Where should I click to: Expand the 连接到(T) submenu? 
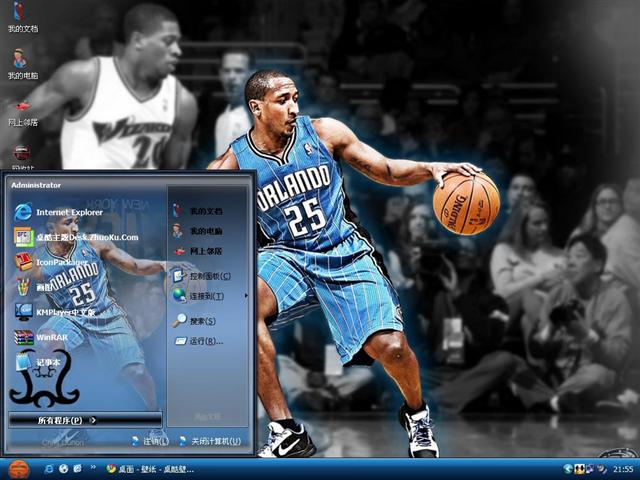209,296
